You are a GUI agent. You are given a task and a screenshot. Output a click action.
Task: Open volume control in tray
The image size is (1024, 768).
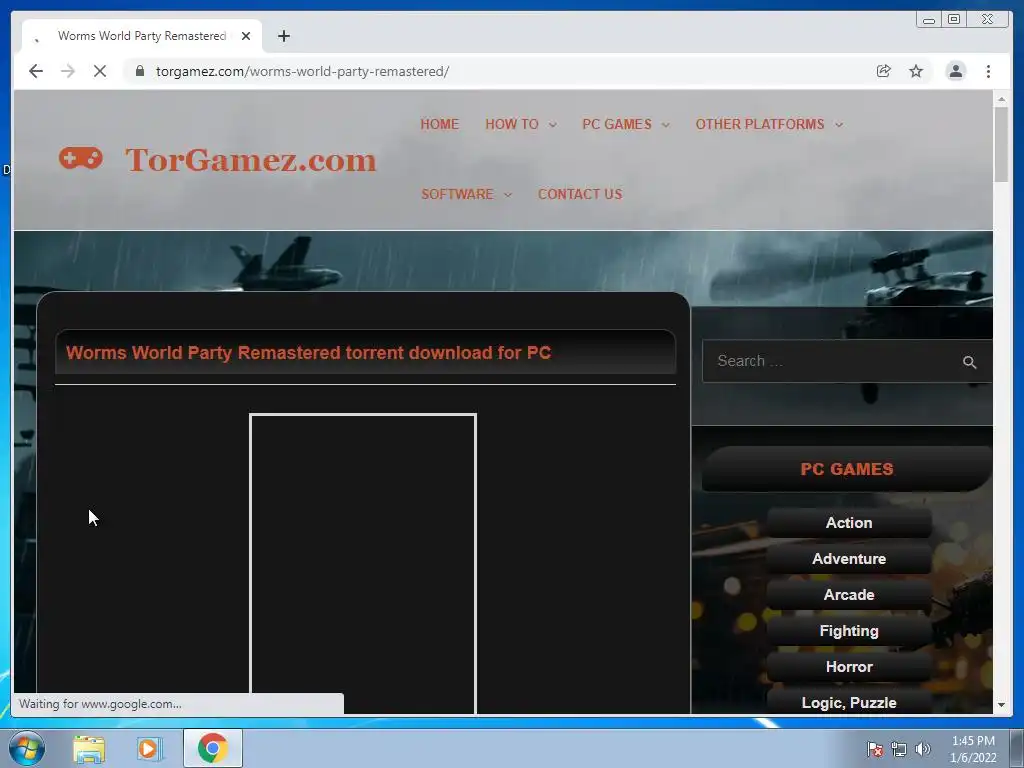pos(923,749)
